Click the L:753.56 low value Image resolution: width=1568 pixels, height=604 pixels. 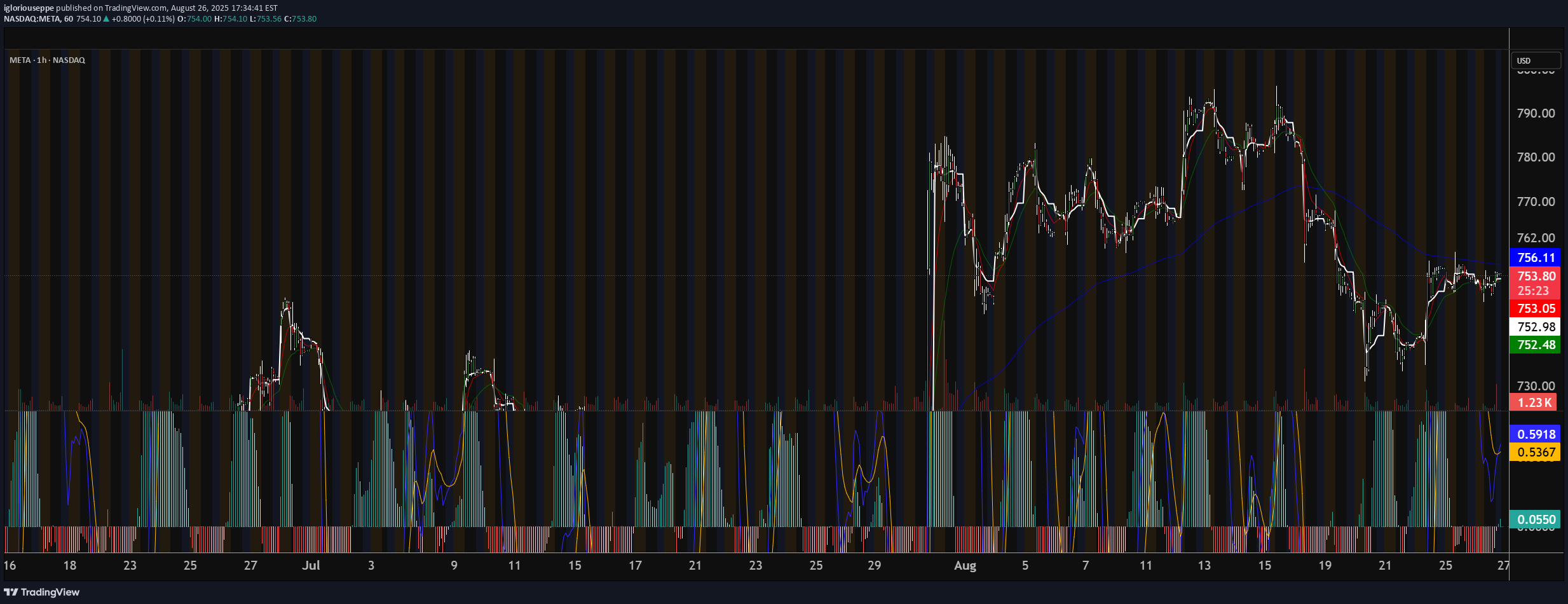[x=265, y=19]
